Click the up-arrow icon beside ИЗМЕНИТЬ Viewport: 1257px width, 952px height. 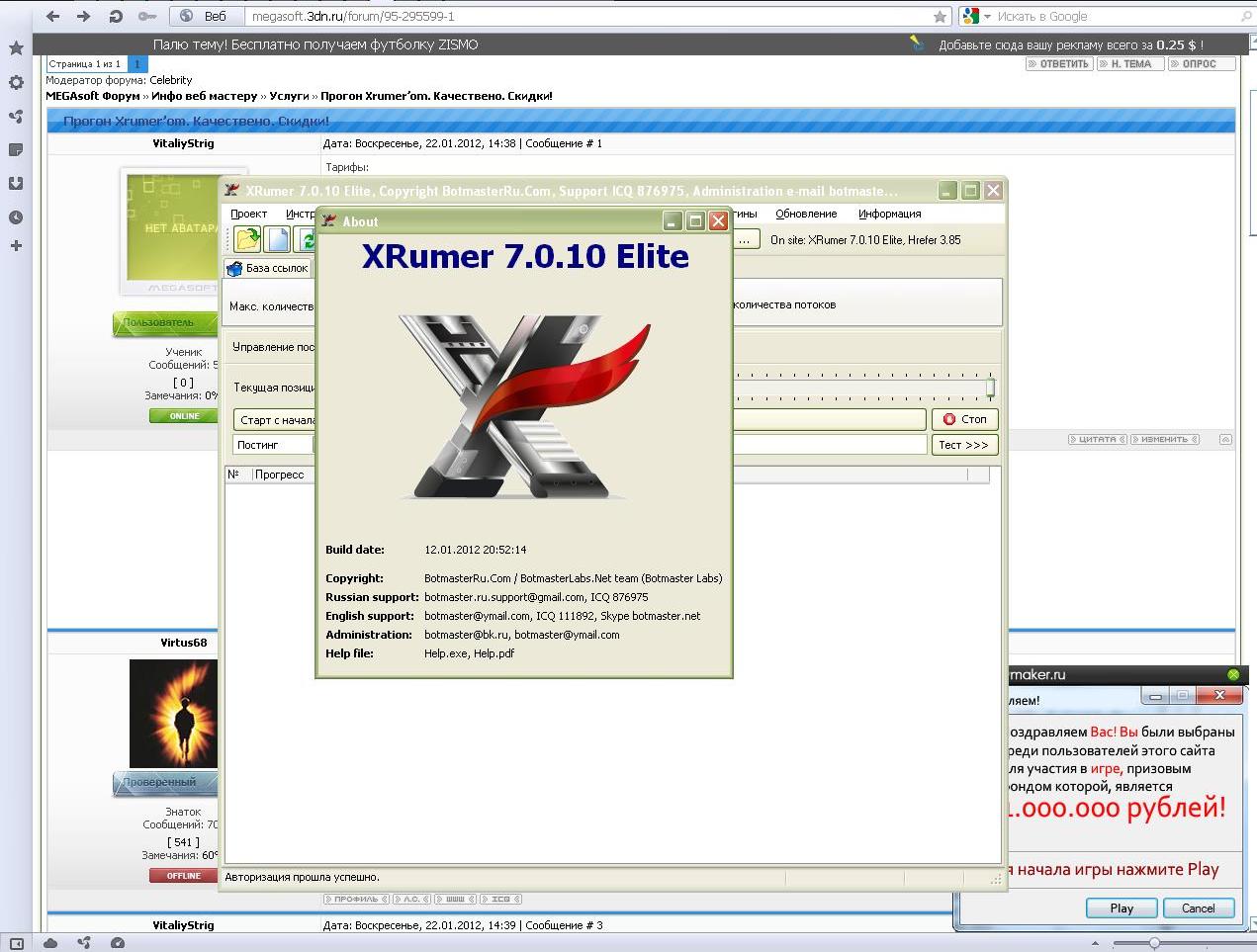click(1225, 439)
